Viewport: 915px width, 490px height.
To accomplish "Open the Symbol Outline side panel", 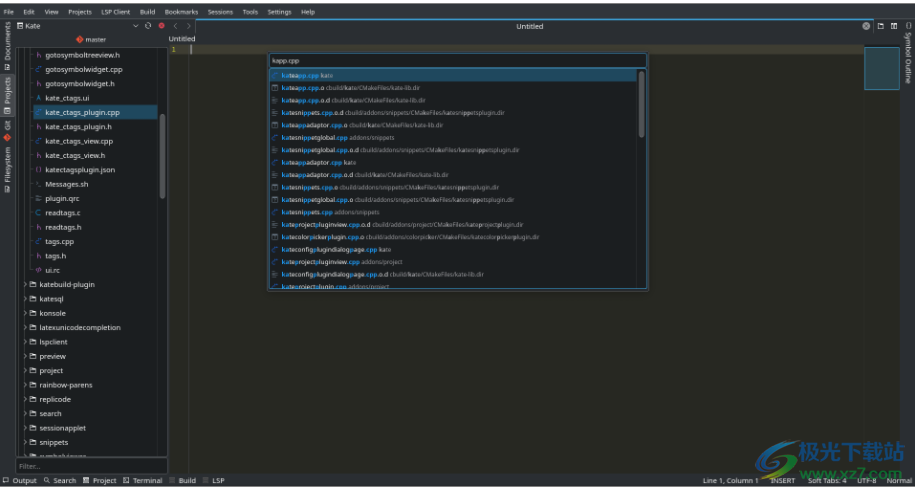I will (x=908, y=52).
